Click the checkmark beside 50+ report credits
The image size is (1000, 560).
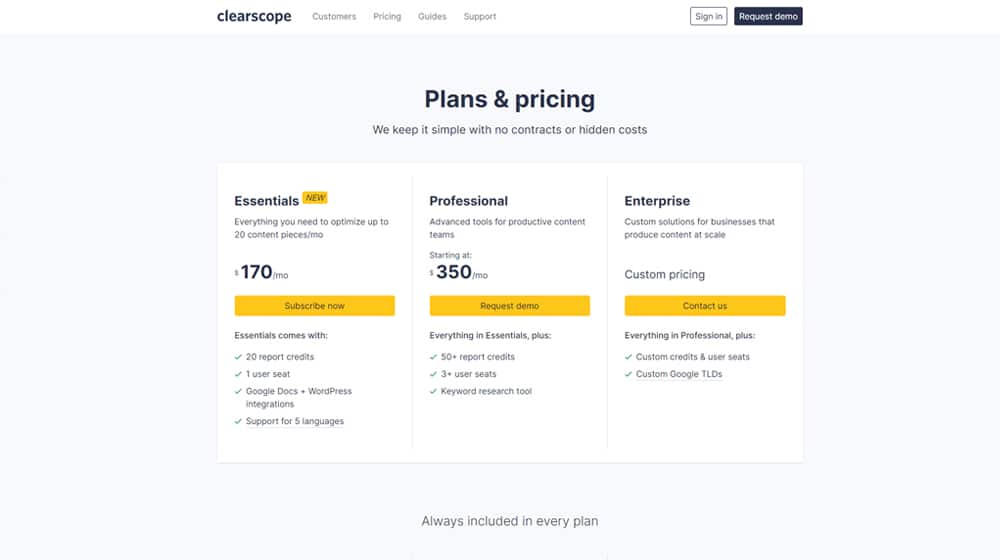[433, 357]
